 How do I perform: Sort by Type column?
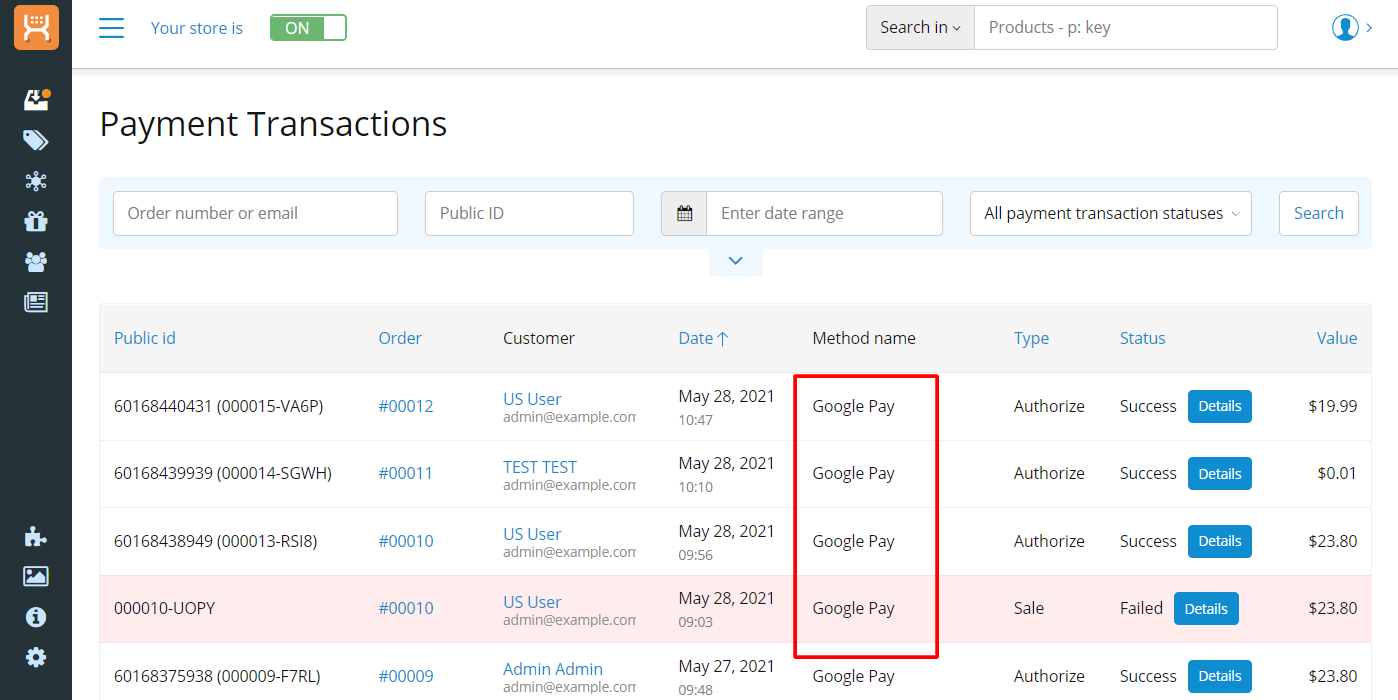point(1031,338)
